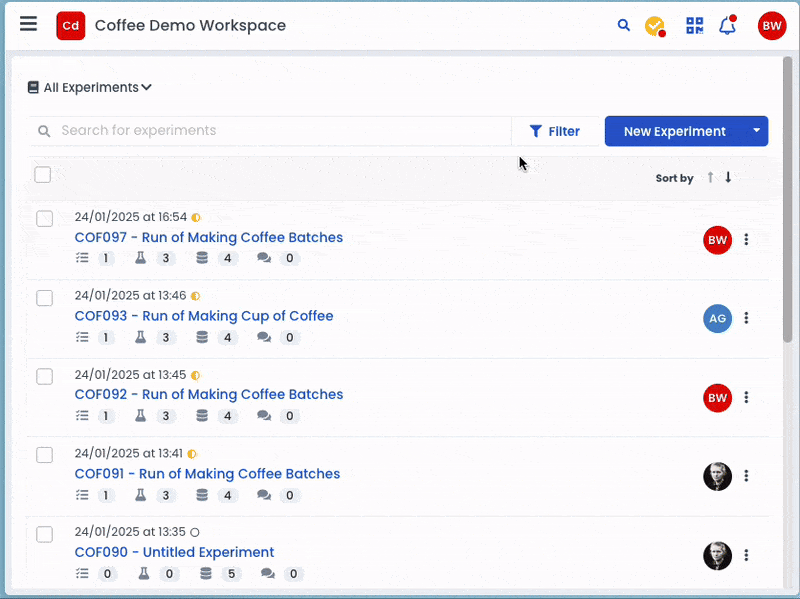Open the notifications bell
Screen dimensions: 800x599
727,26
